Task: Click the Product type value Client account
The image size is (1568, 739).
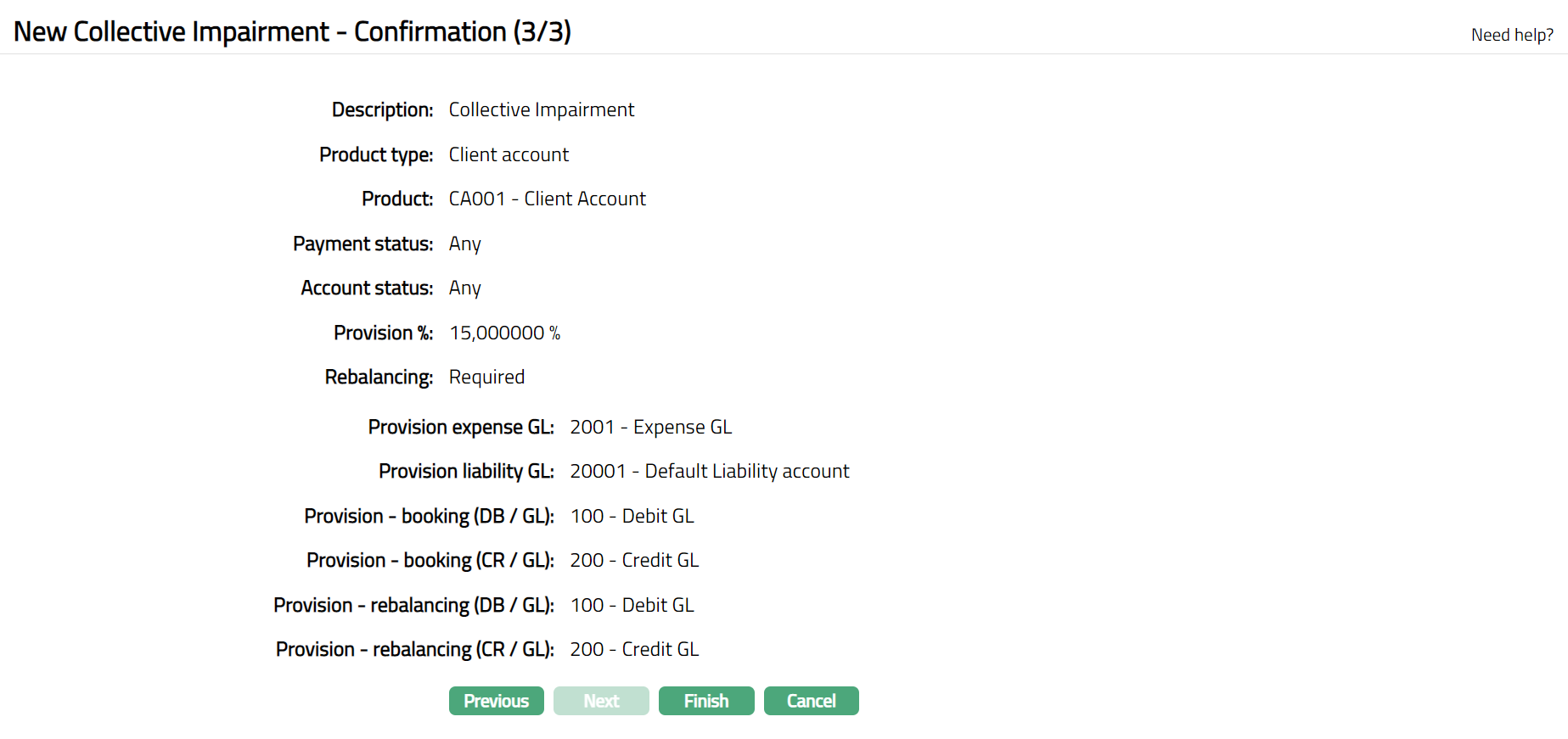Action: pyautogui.click(x=509, y=154)
